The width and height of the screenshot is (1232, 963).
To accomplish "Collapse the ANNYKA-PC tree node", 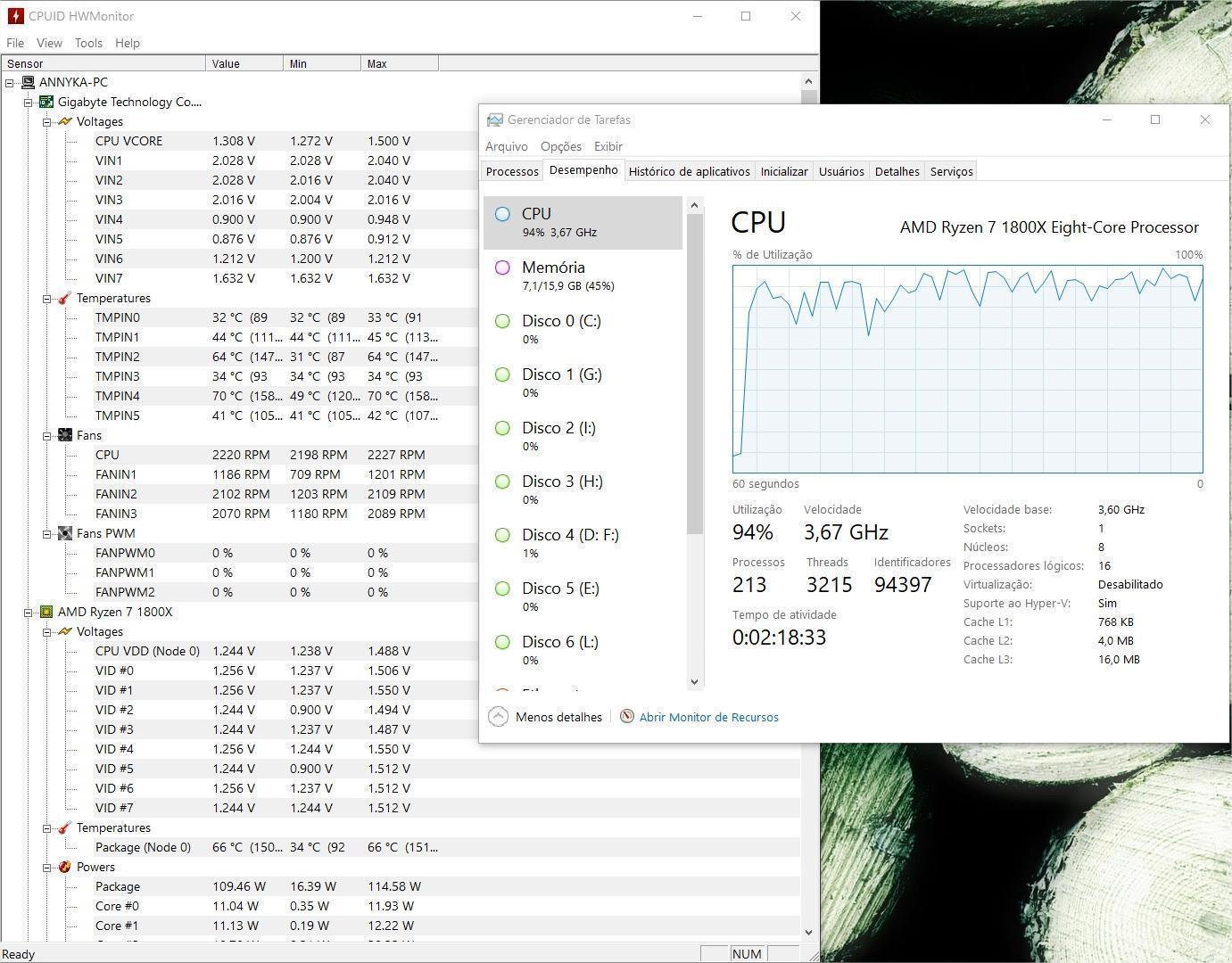I will (x=9, y=82).
